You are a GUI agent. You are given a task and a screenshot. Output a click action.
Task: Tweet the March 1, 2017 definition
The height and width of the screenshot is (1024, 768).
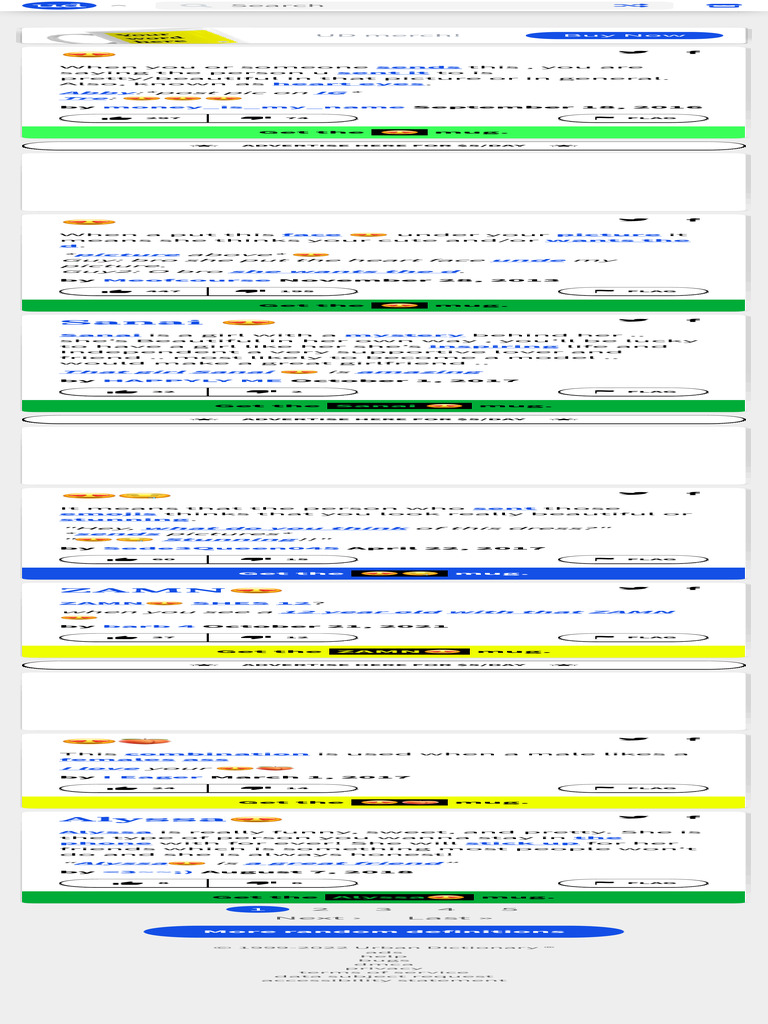(633, 739)
